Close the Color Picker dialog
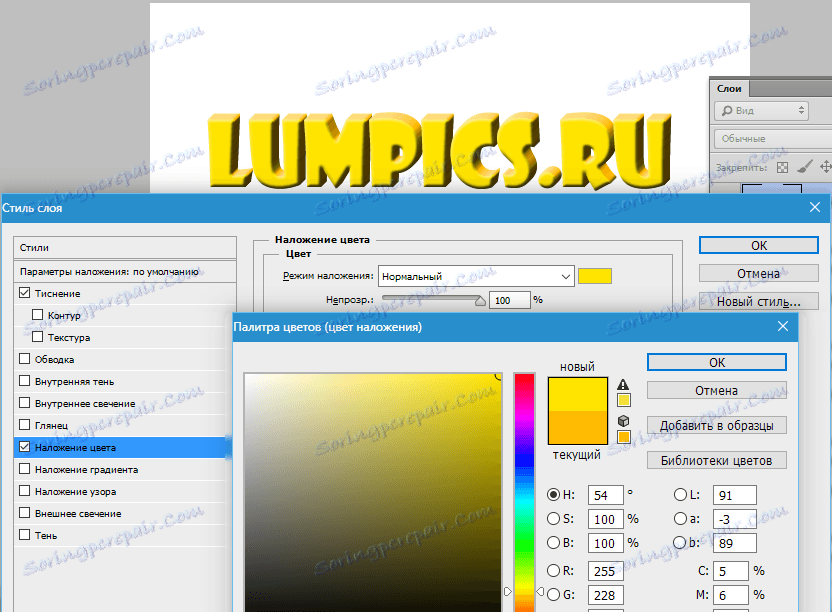Screen dimensions: 832x612 [783, 326]
